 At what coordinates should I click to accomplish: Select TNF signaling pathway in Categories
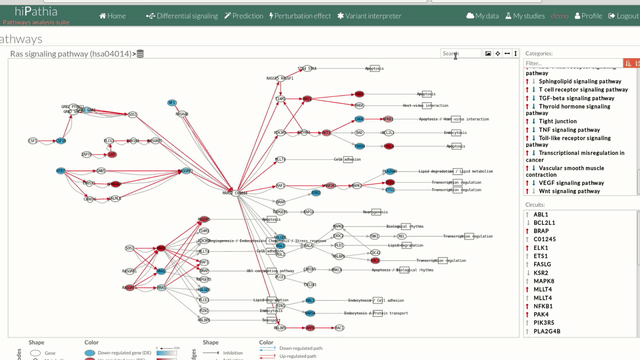569,130
